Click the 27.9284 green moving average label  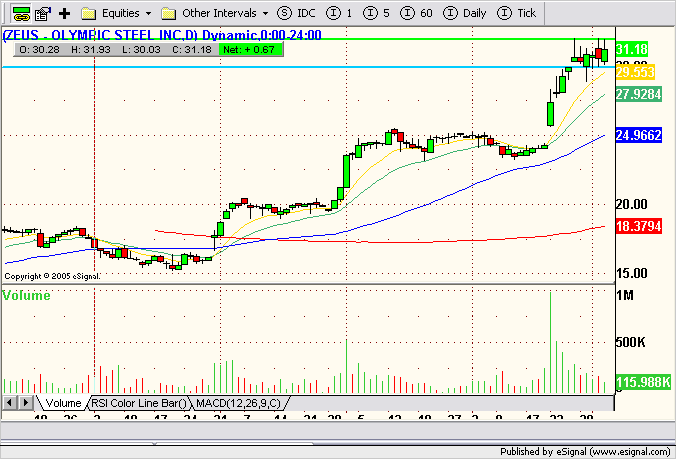[638, 94]
